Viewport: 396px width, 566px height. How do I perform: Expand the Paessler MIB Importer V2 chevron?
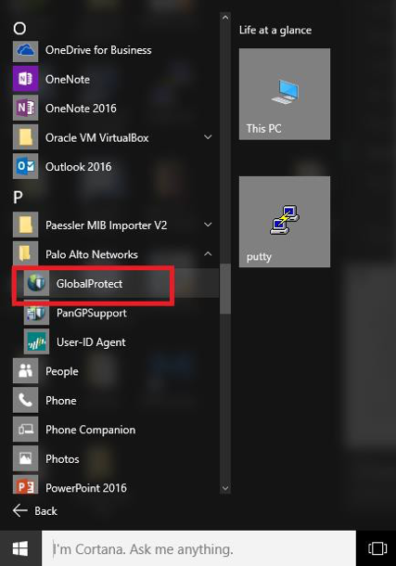tap(208, 225)
